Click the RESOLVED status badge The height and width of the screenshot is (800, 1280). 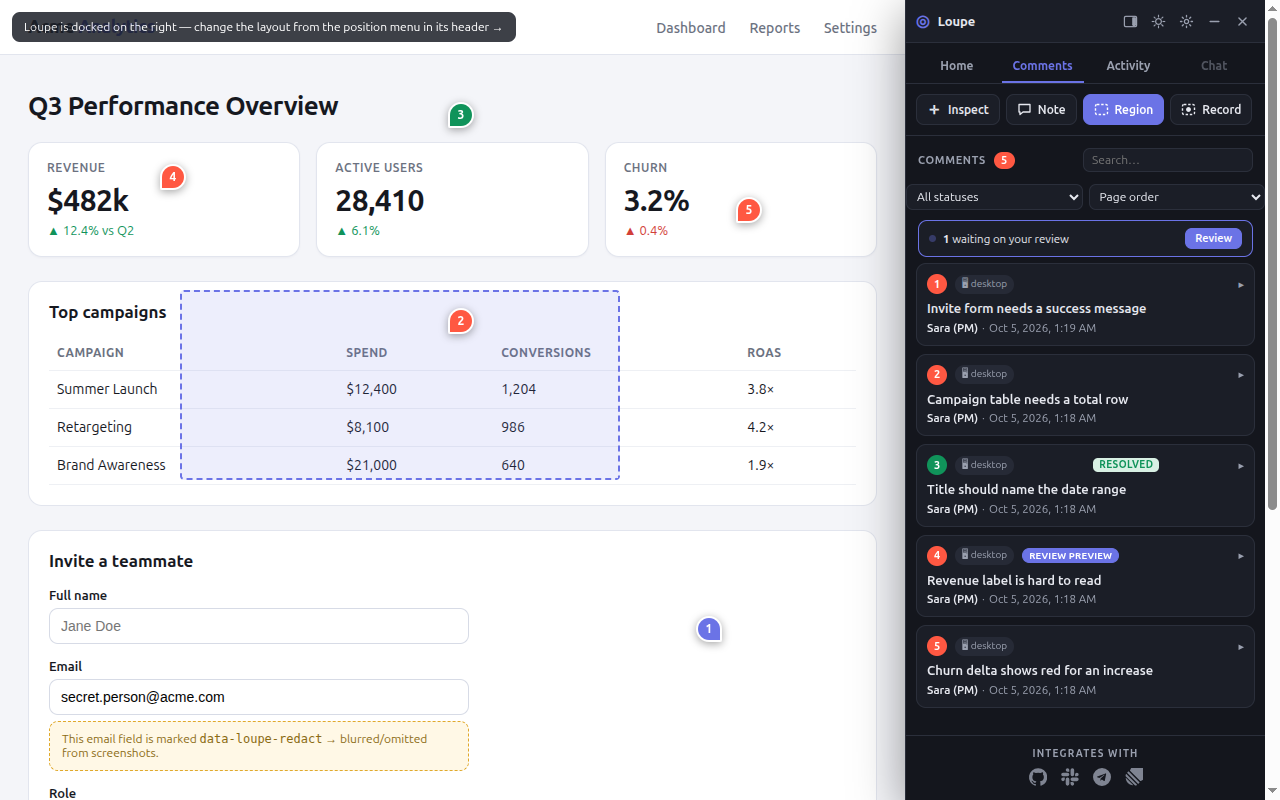(x=1126, y=464)
